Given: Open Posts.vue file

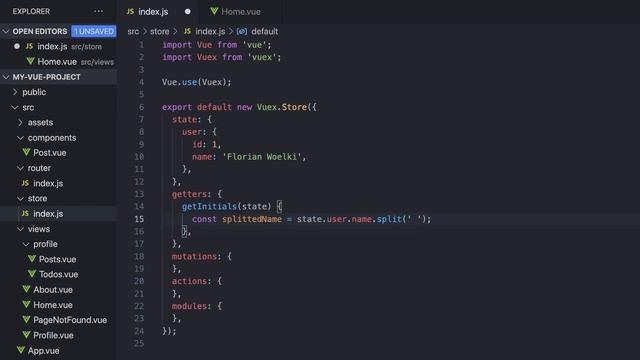Looking at the screenshot, I should point(58,259).
